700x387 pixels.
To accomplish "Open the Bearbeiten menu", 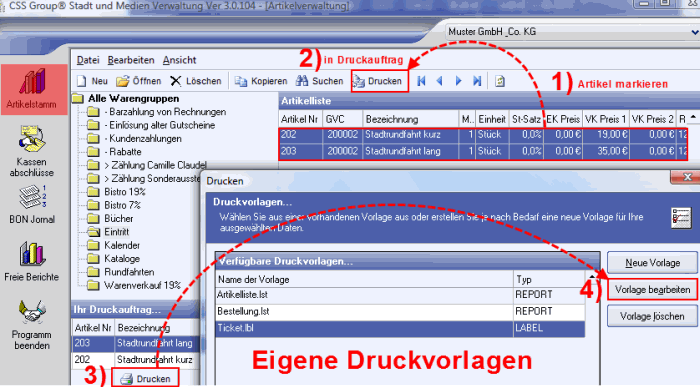I will pos(131,60).
